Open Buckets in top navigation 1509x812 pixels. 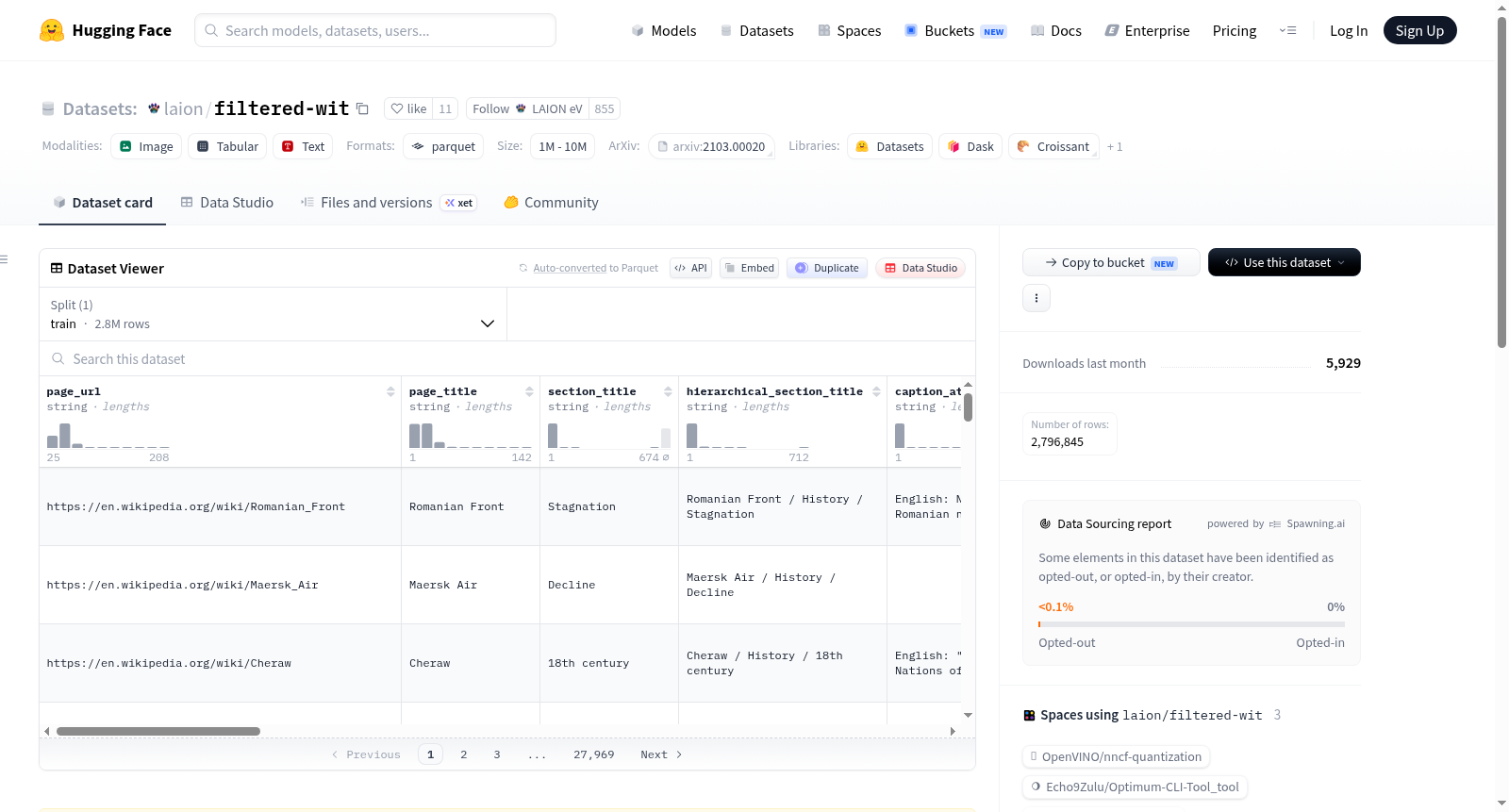tap(955, 31)
